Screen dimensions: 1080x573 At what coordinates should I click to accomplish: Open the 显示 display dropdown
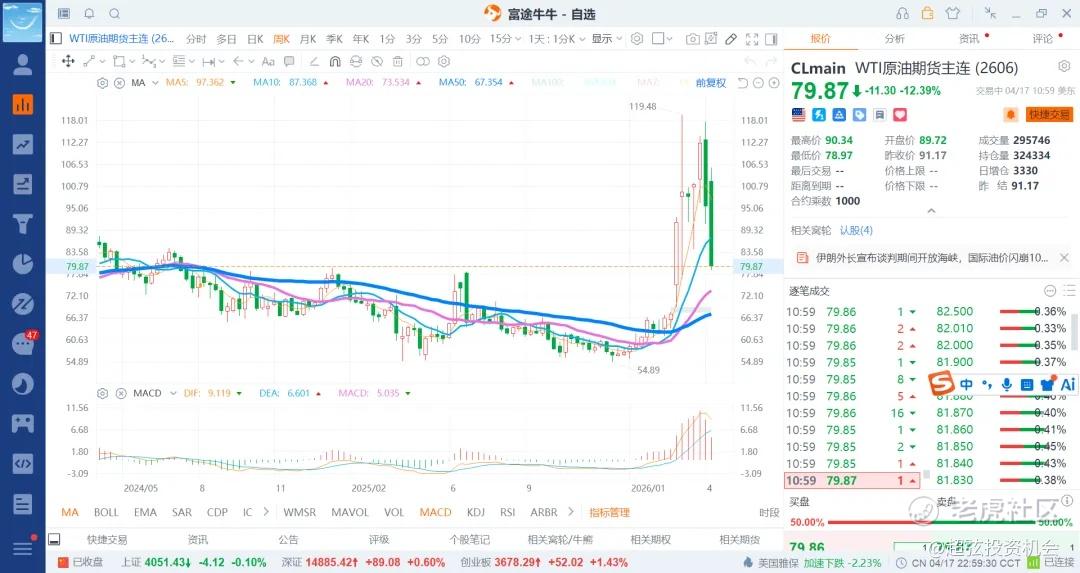(x=607, y=39)
